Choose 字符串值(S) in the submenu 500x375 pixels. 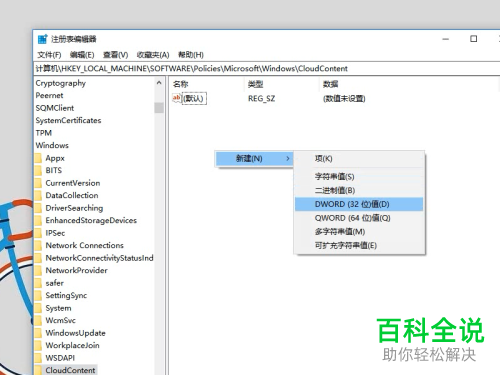[x=359, y=176]
